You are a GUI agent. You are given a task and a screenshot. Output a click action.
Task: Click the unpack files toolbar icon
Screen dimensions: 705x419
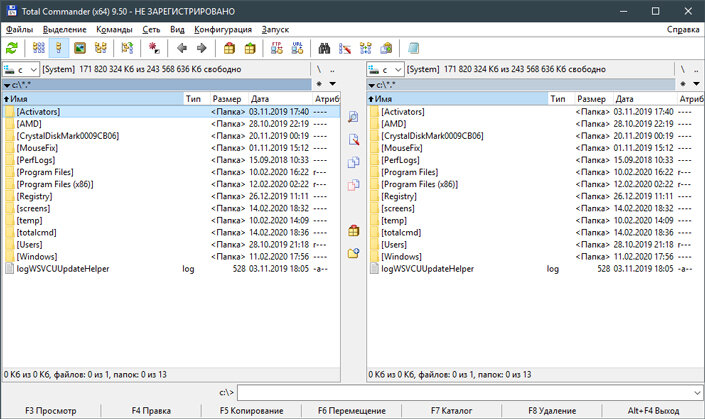250,48
